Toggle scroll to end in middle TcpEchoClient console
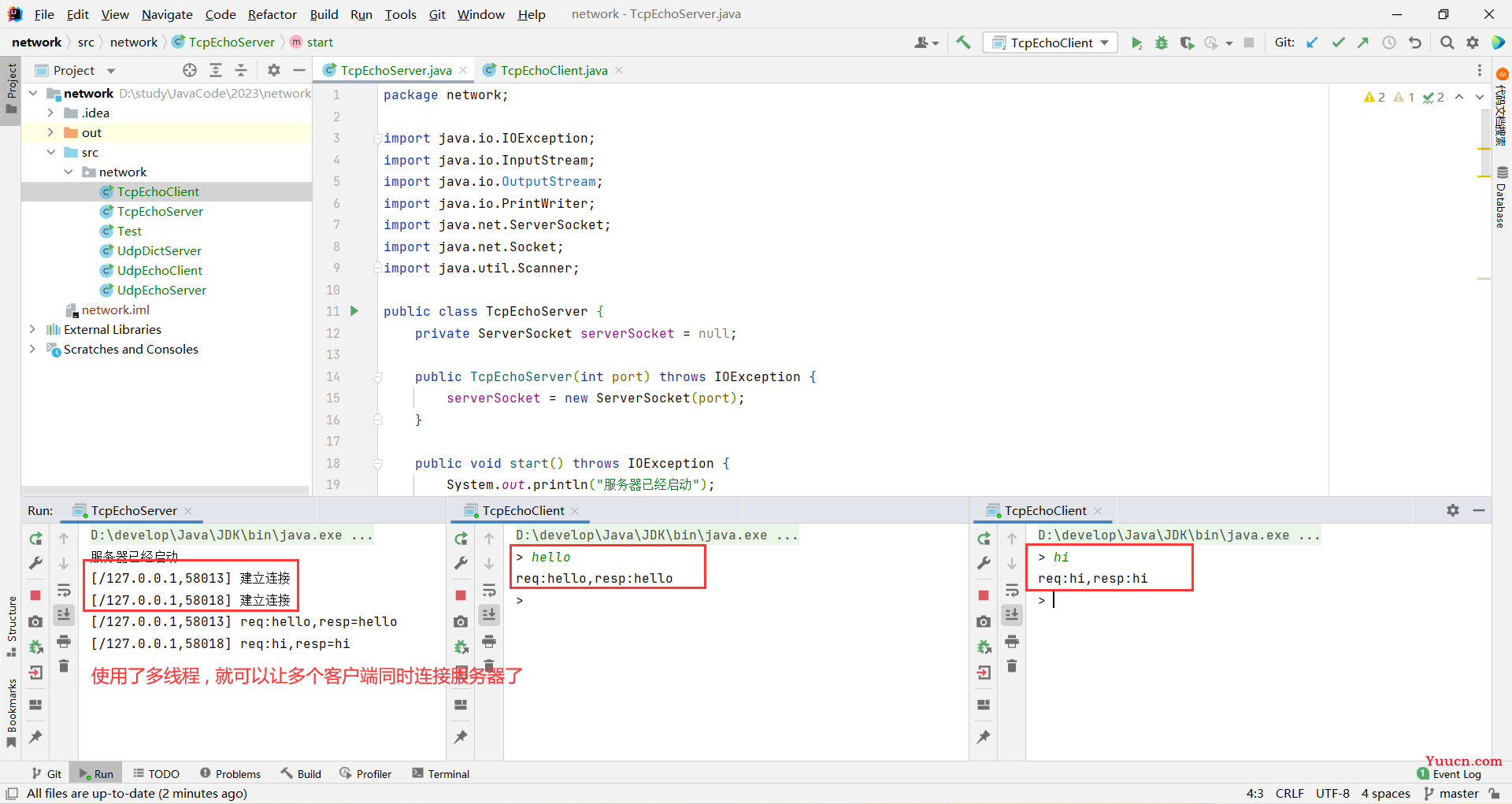The image size is (1512, 804). [489, 615]
